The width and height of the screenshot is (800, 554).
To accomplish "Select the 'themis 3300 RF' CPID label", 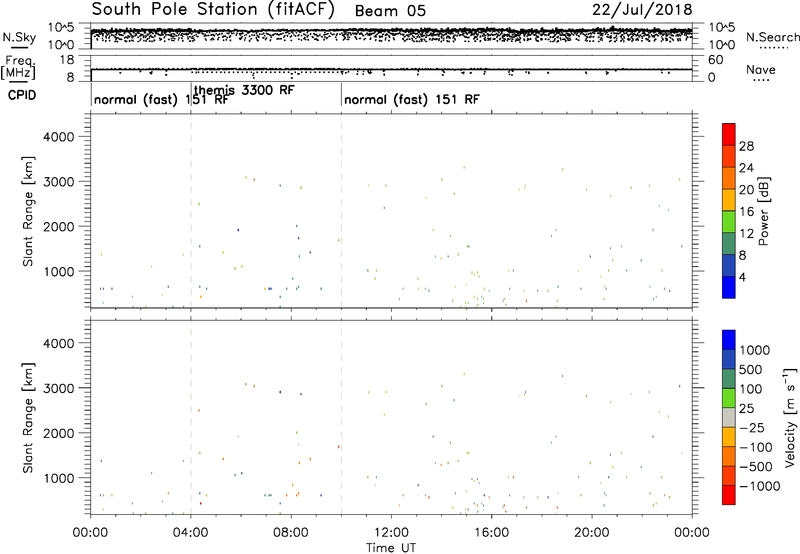I will pos(244,90).
